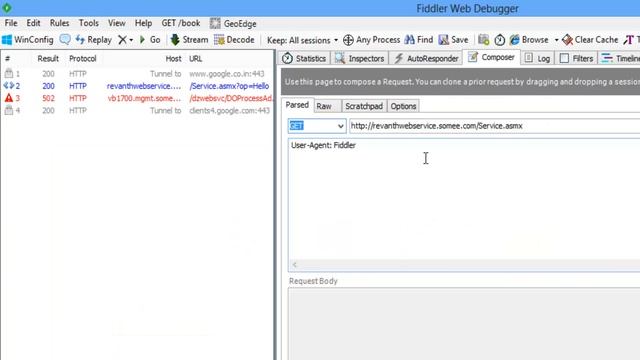Click the Protocol column header
640x360 pixels.
83,58
